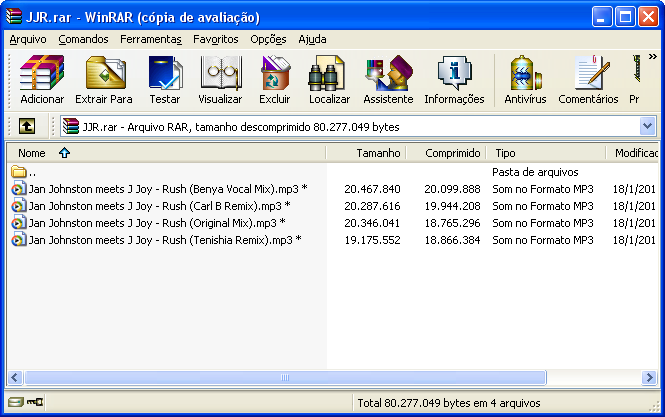Open the parent folder '..' entry

pyautogui.click(x=32, y=172)
